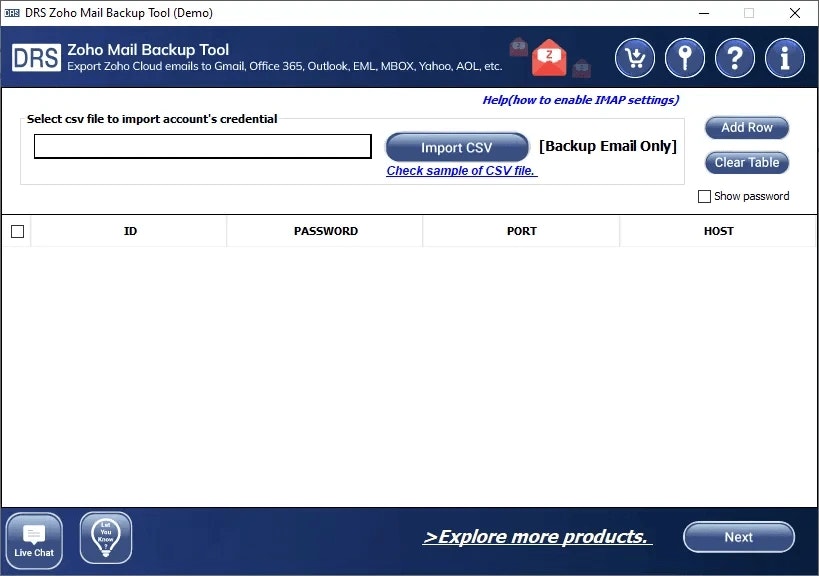819x576 pixels.
Task: Click the PASSWORD column header
Action: point(325,231)
